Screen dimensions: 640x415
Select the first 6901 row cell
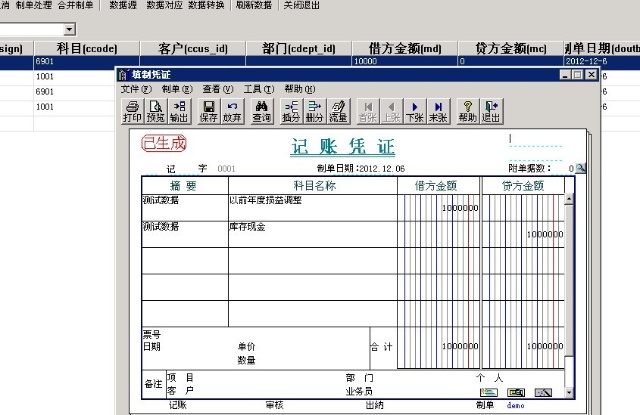coord(87,61)
